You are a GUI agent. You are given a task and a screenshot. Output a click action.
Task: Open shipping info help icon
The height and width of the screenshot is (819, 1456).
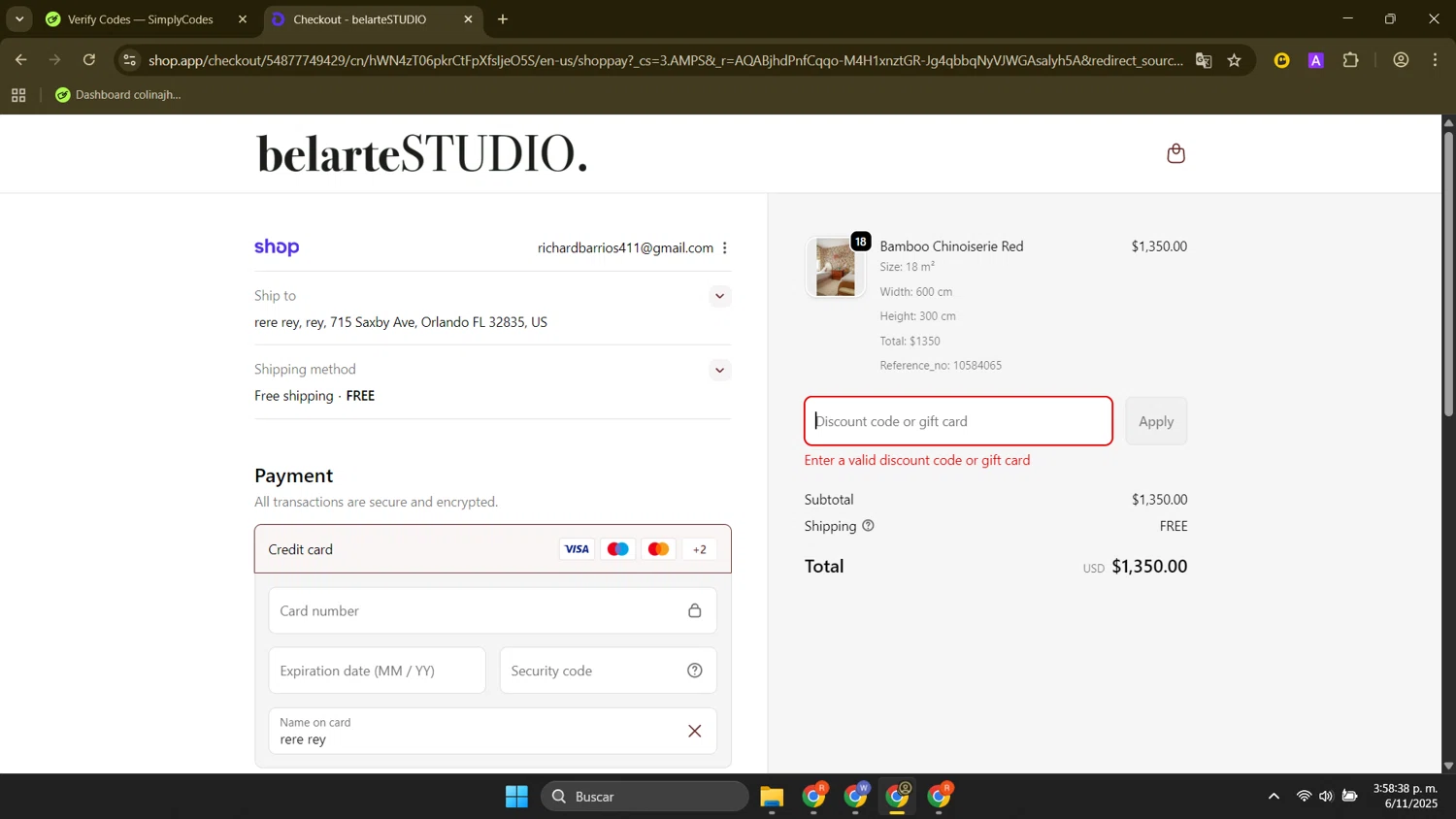pos(868,526)
